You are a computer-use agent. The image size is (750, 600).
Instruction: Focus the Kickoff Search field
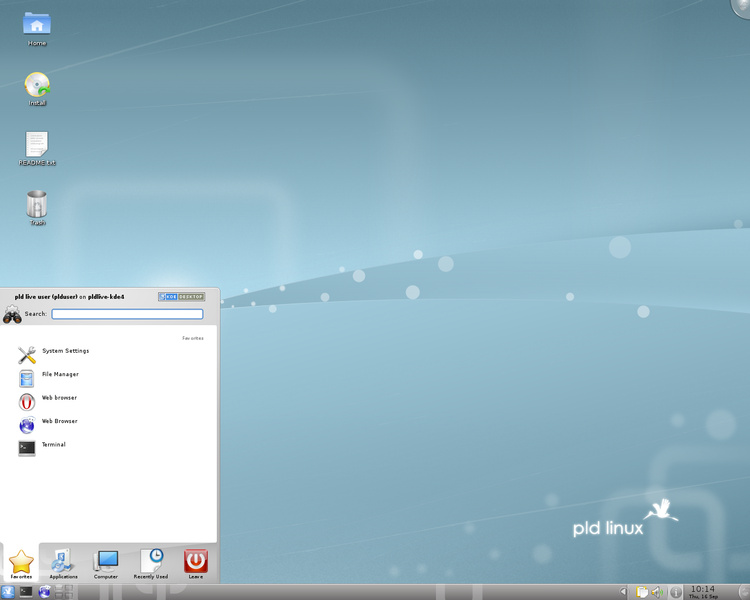(x=127, y=314)
